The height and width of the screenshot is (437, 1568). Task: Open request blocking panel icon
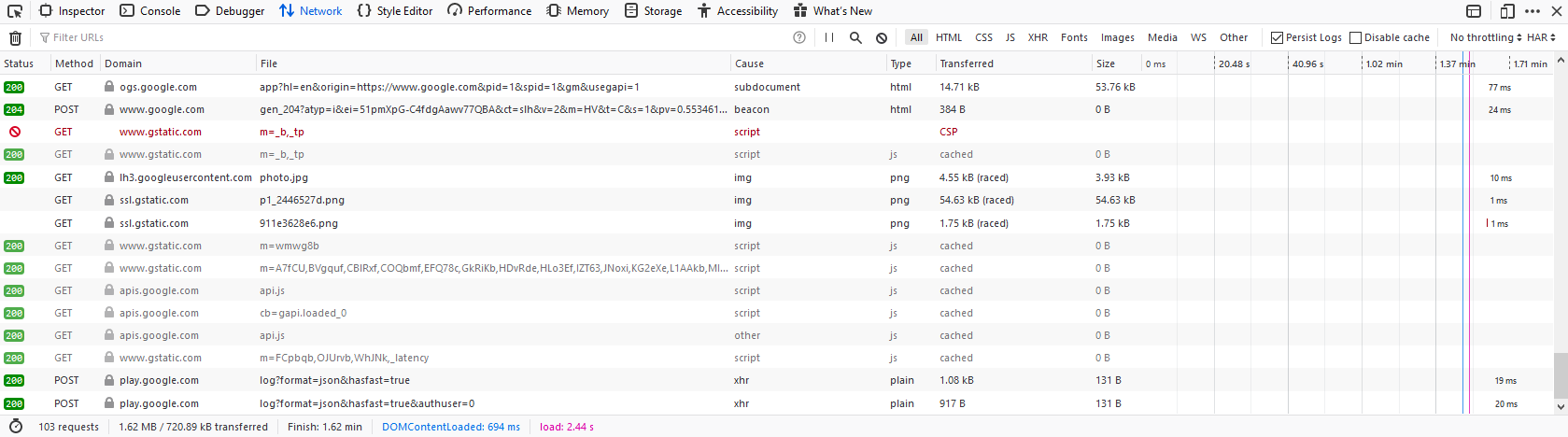click(x=882, y=38)
